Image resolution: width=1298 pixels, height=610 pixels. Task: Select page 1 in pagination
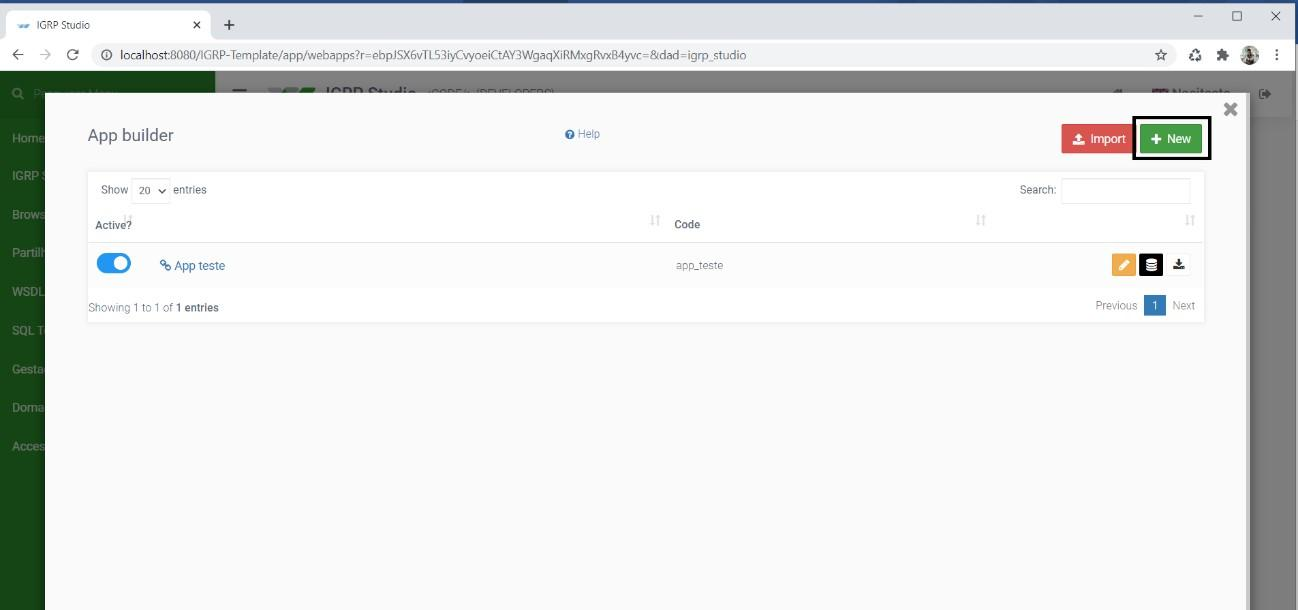pyautogui.click(x=1154, y=306)
